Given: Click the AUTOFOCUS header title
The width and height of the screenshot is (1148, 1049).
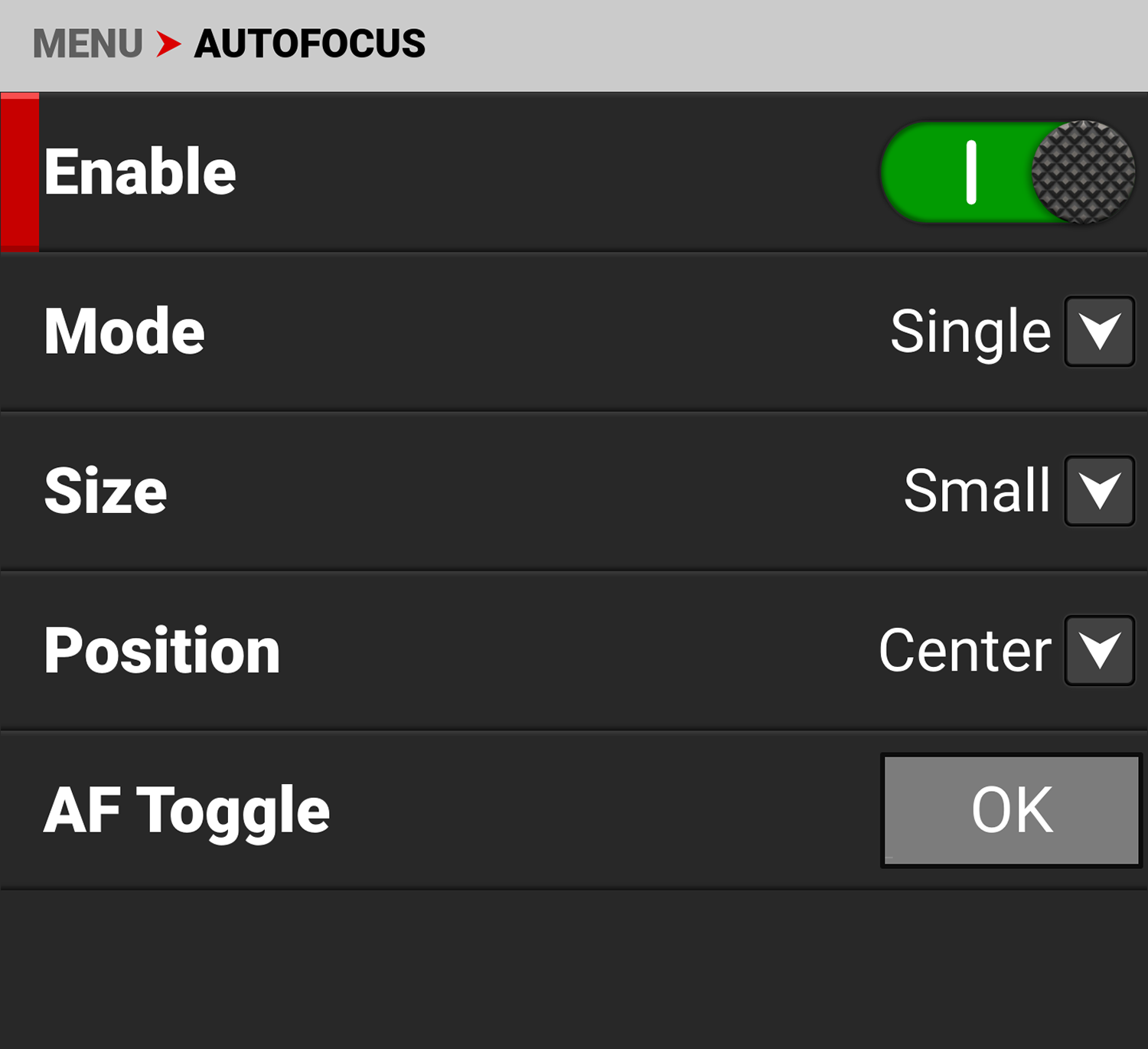Looking at the screenshot, I should click(309, 44).
